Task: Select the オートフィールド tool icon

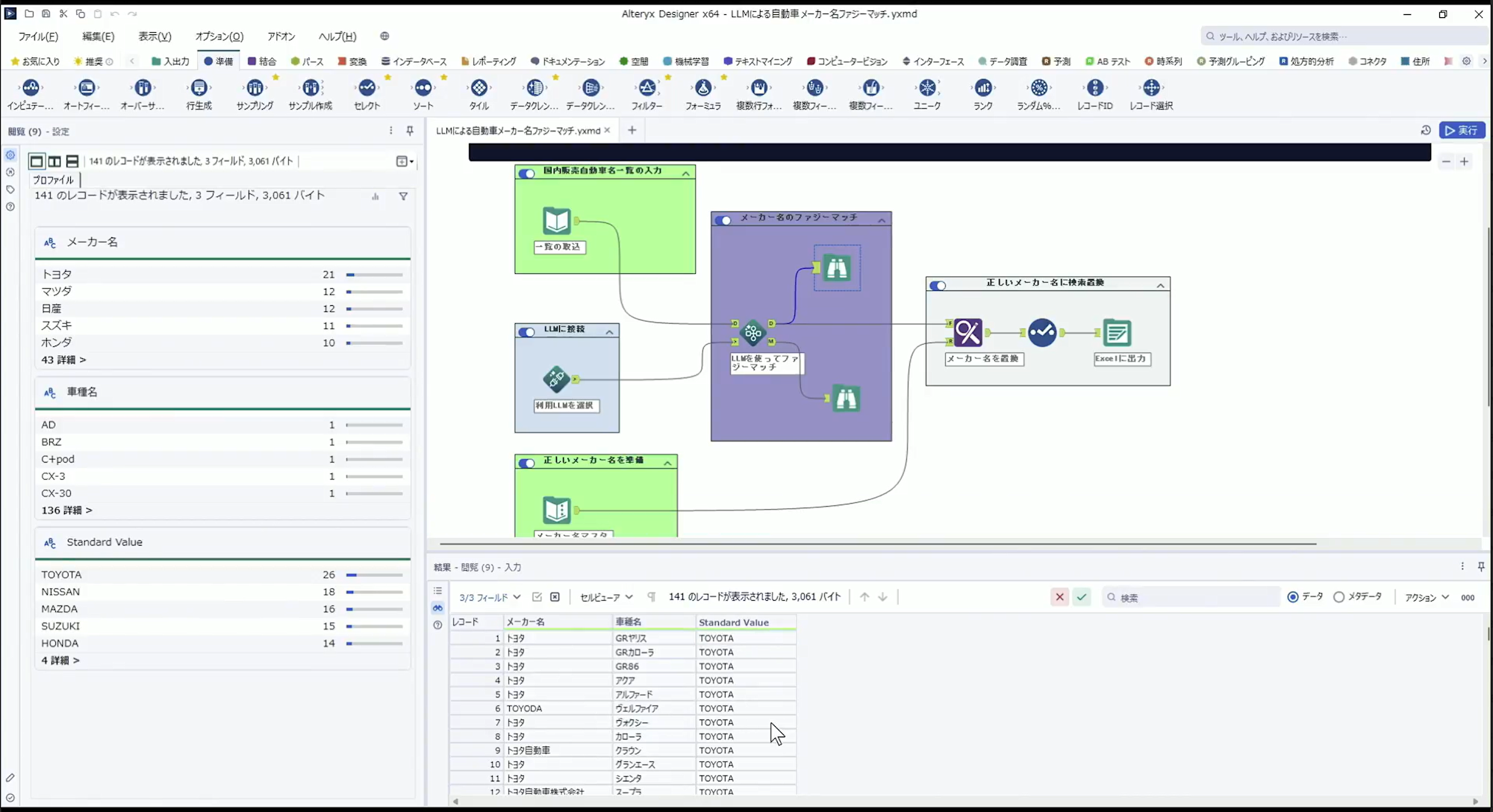Action: pos(87,88)
